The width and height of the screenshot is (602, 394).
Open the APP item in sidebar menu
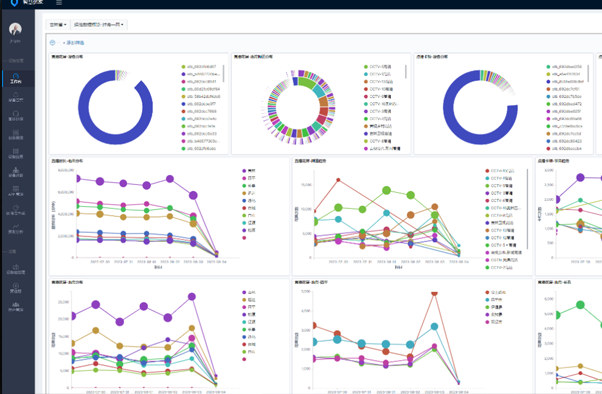point(16,191)
